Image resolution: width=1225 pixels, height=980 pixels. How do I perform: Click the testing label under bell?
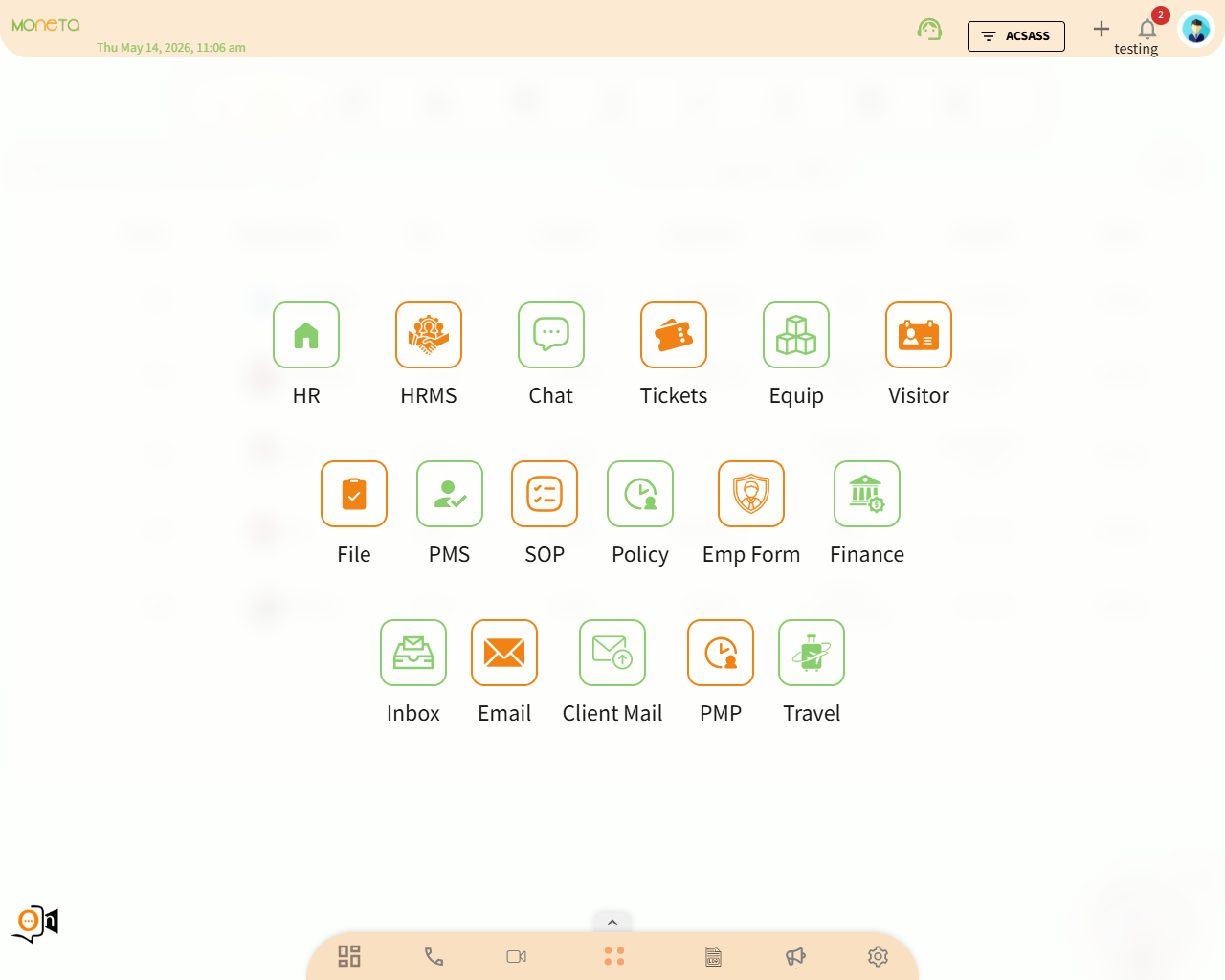(1136, 49)
